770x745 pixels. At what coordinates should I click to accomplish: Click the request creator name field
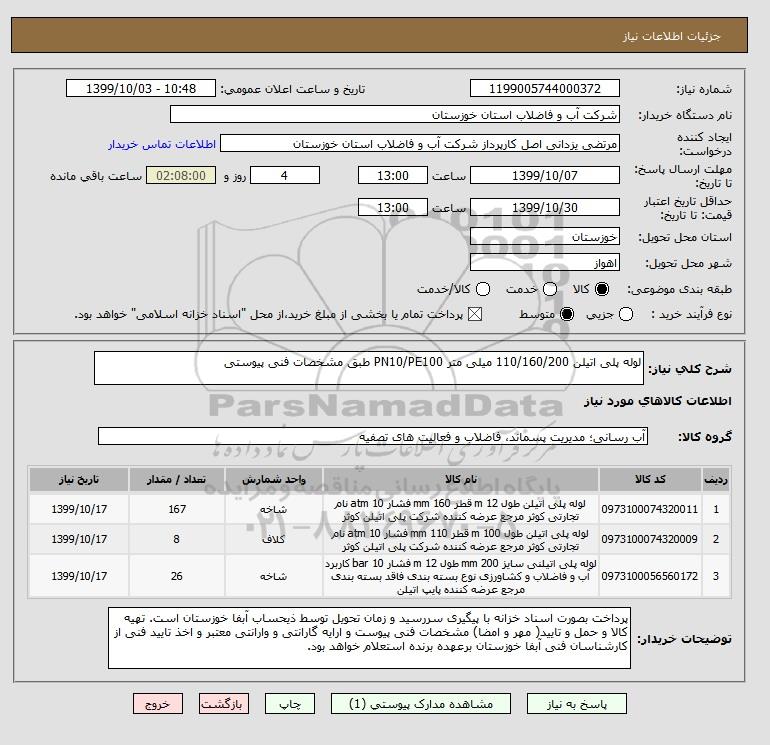tap(420, 143)
